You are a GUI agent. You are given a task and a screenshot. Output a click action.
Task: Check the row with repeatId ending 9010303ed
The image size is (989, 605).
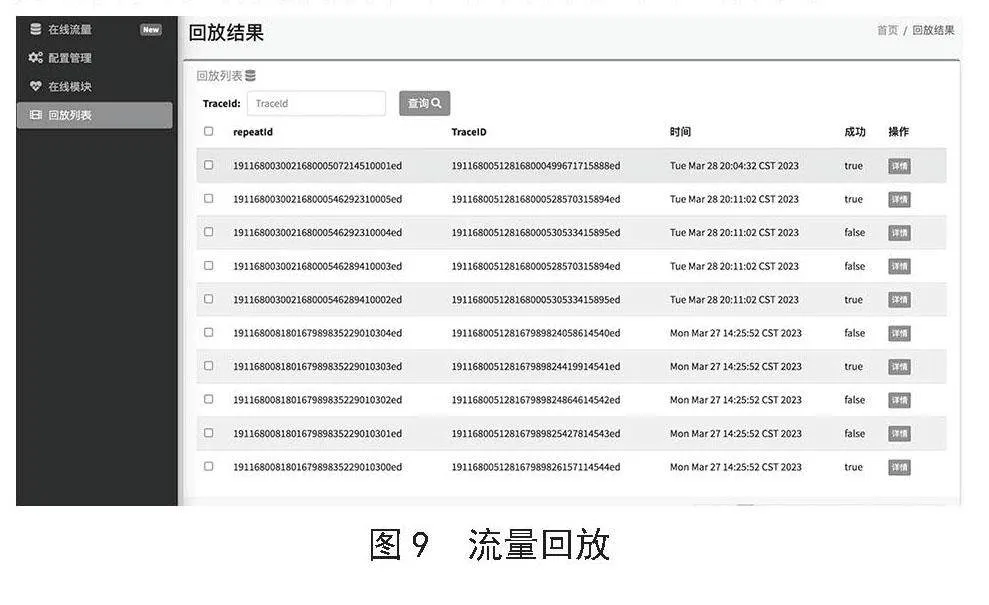pos(208,366)
